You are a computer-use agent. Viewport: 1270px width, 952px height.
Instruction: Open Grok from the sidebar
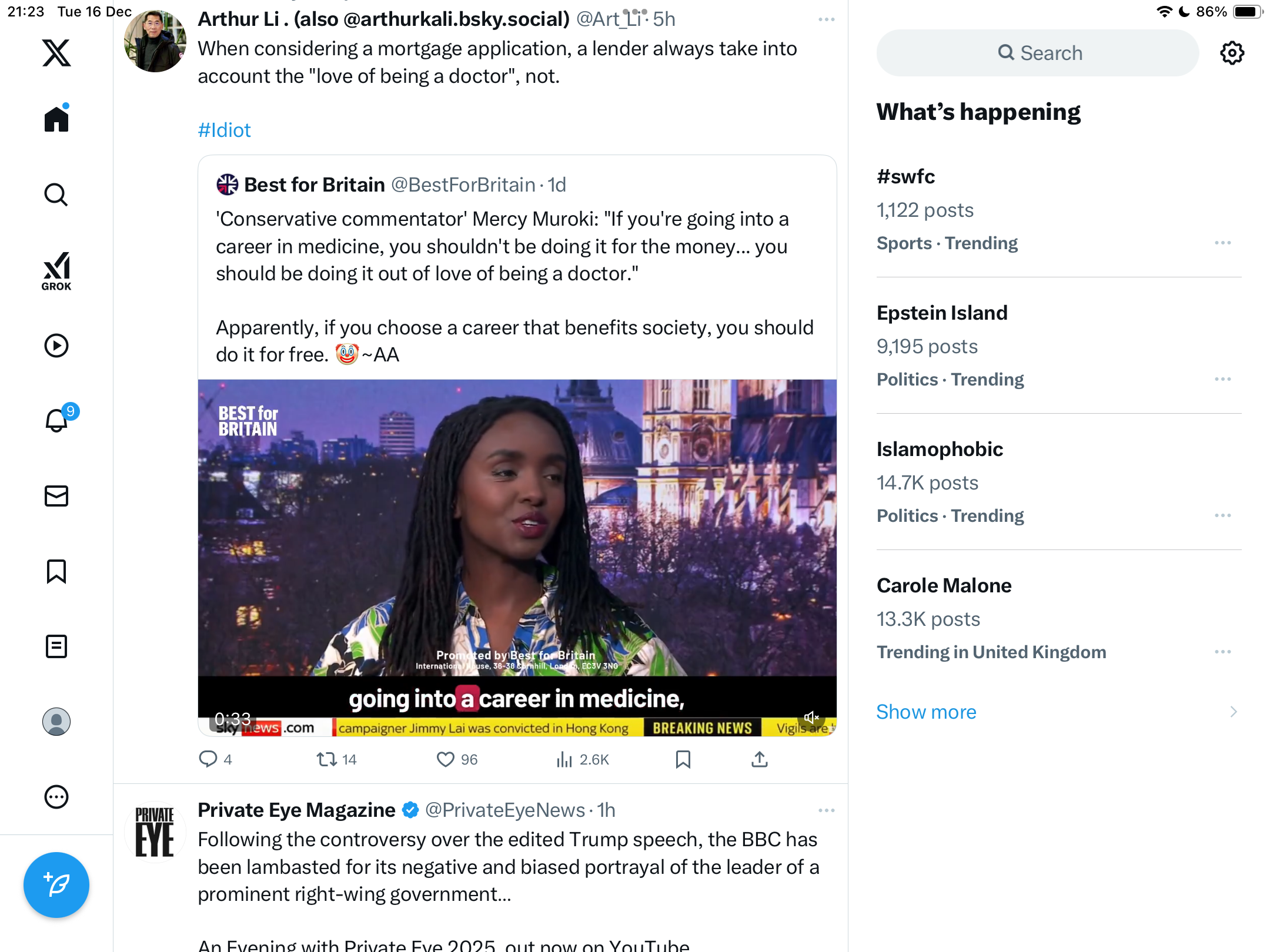56,271
